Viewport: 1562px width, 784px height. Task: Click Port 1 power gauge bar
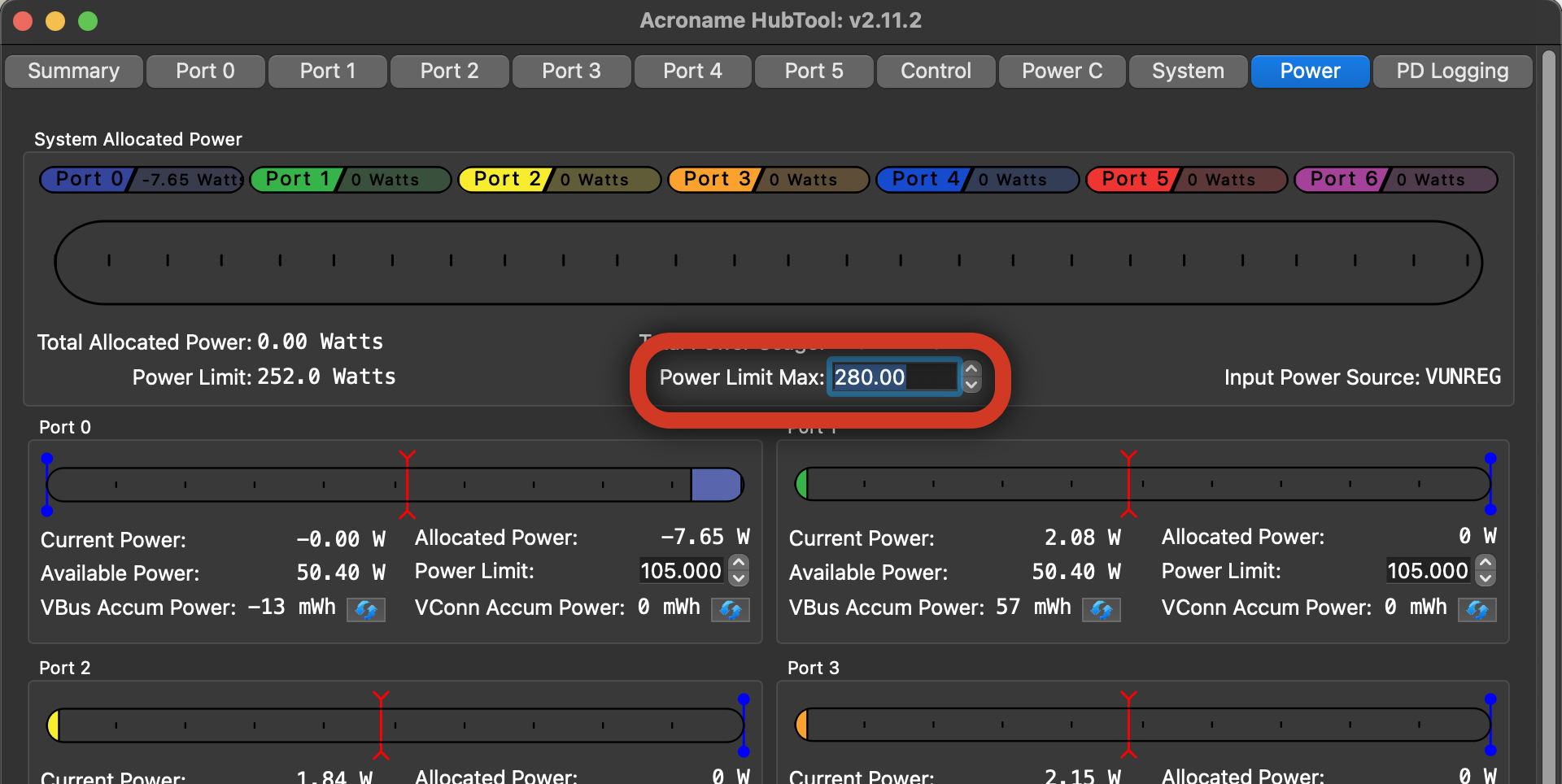tap(1143, 484)
